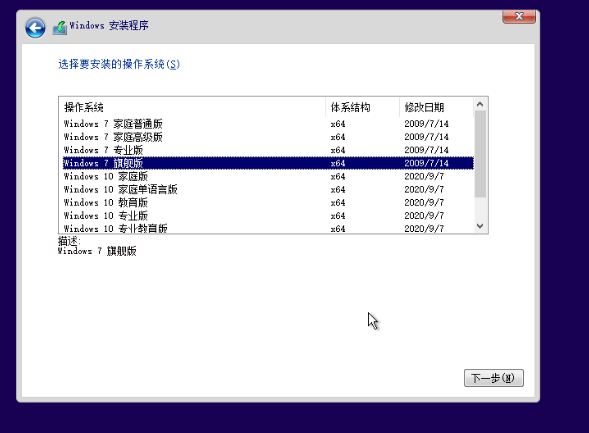Image resolution: width=589 pixels, height=433 pixels.
Task: Select Windows 10 家庭单语言版 row
Action: tap(268, 189)
